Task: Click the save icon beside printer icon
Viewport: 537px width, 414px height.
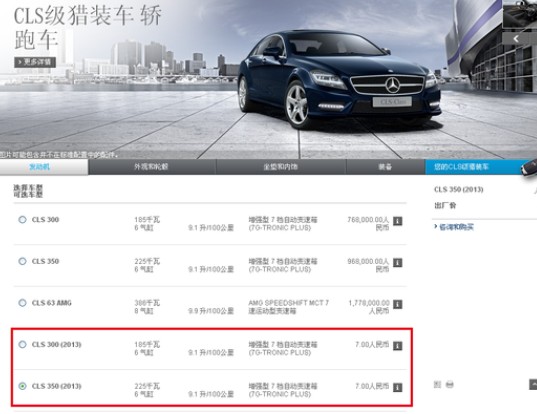Action: tap(437, 384)
